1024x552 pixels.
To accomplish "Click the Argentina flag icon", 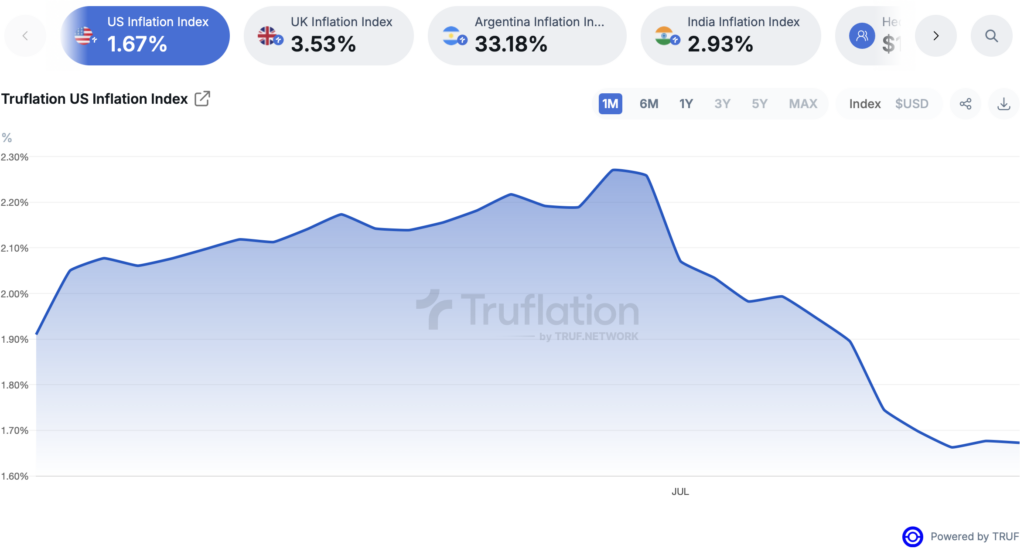I will 454,36.
